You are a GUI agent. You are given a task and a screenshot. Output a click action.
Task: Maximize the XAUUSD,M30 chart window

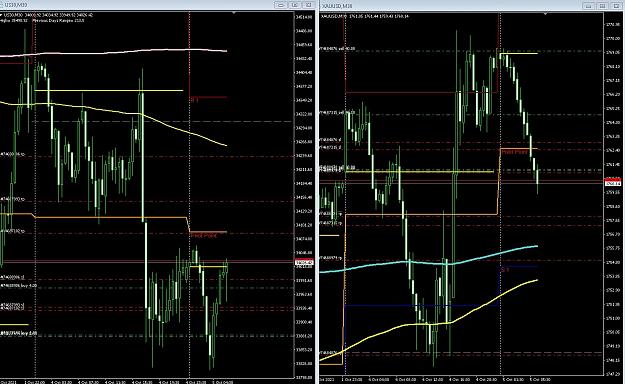pos(603,6)
